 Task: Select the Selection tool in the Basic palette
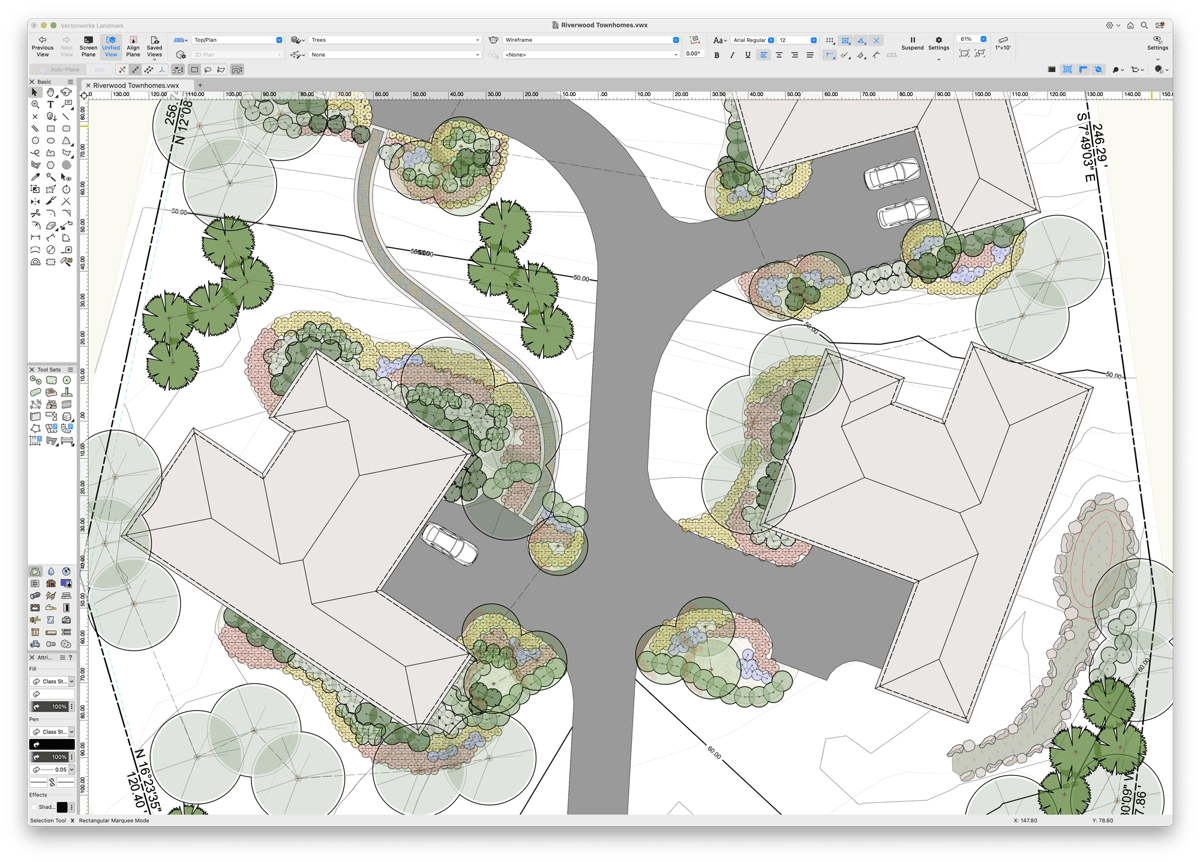[x=34, y=93]
